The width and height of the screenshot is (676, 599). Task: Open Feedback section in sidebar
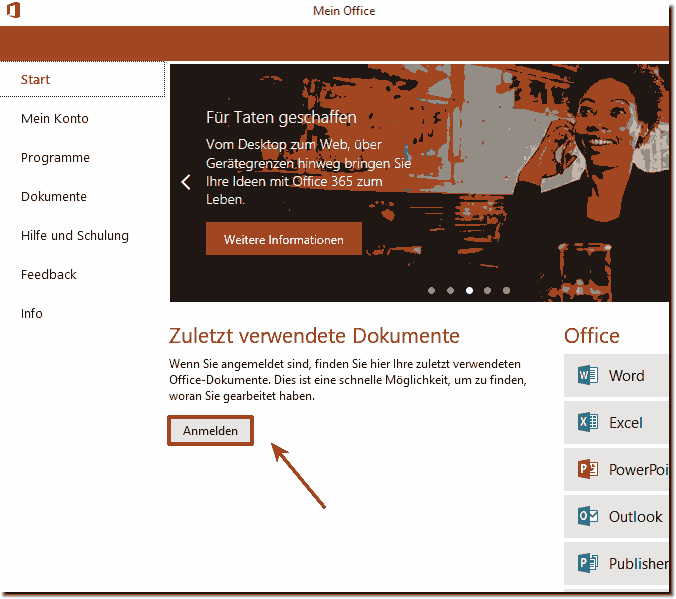click(49, 275)
